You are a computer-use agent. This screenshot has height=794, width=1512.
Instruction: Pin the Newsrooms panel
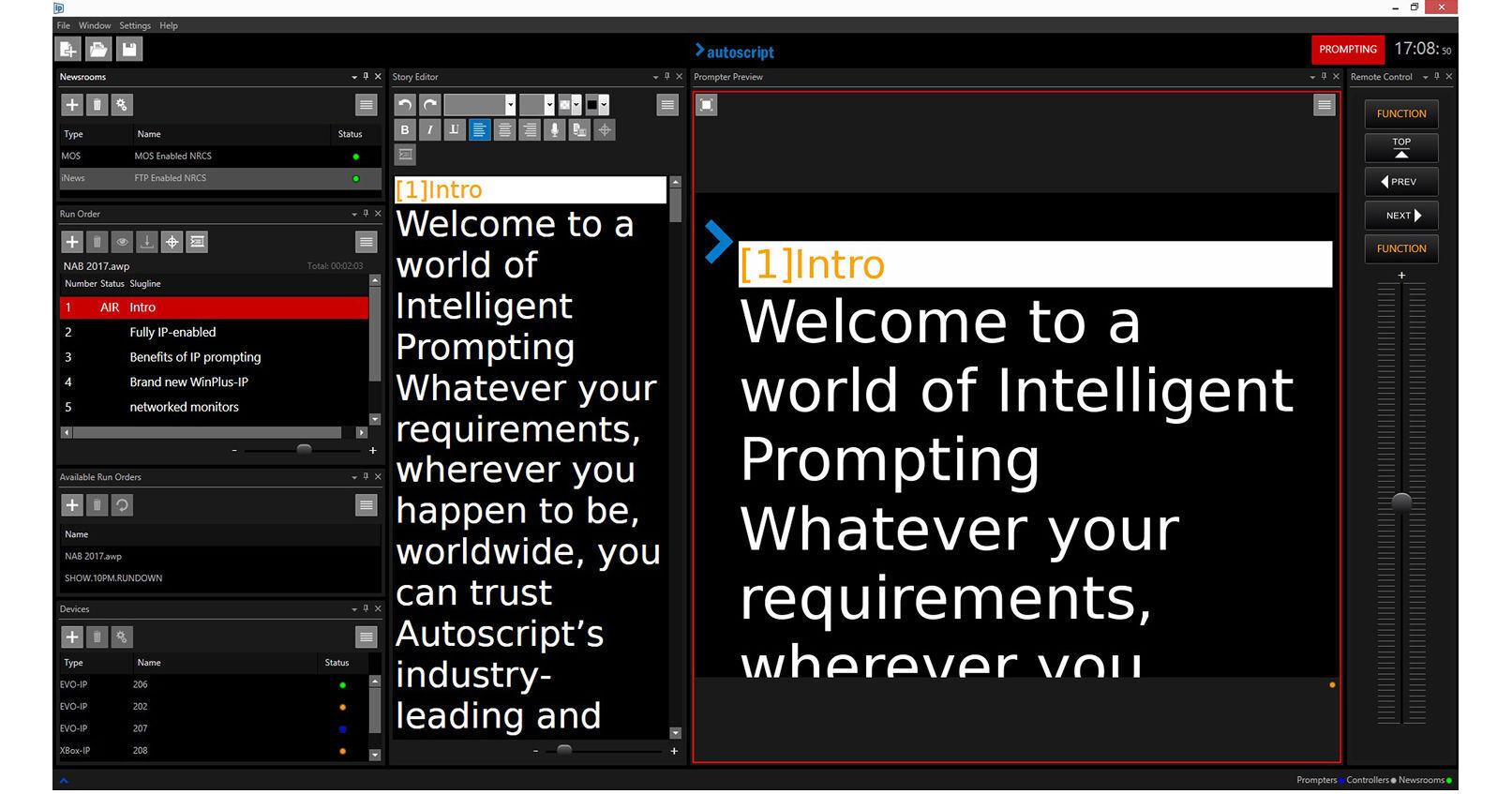pos(366,77)
